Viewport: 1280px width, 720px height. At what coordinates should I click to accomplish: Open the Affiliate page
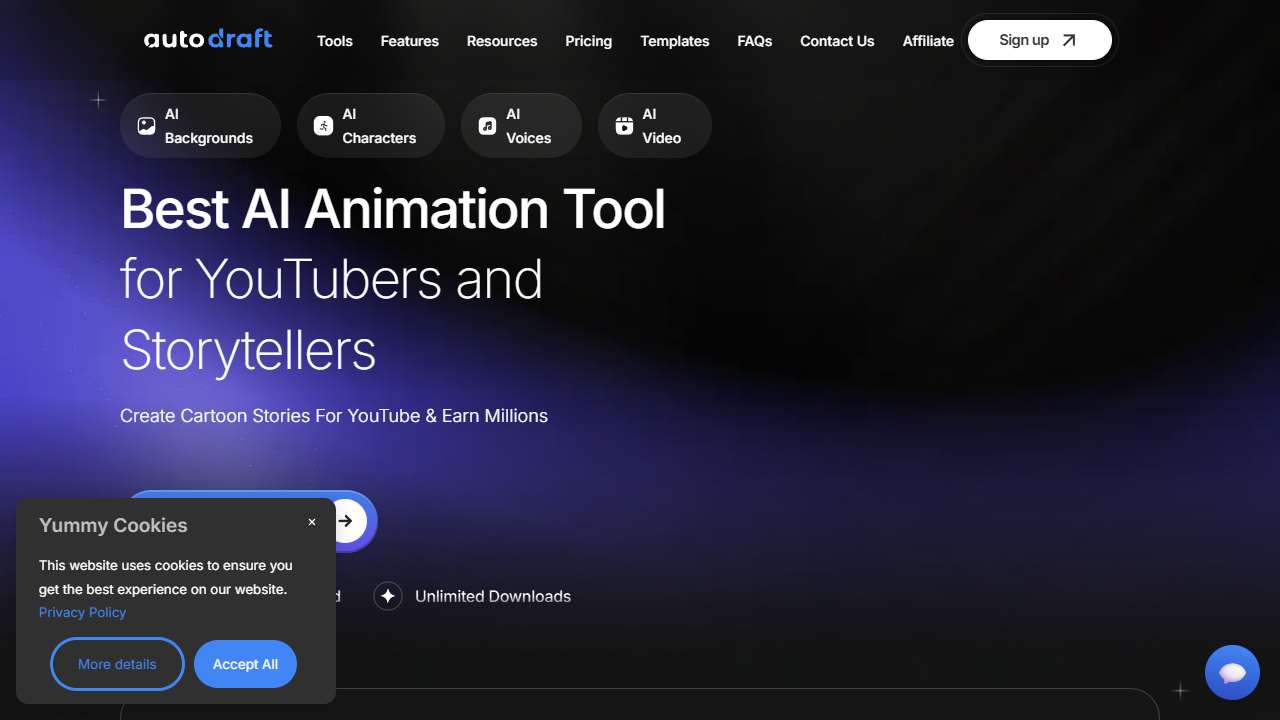coord(928,41)
